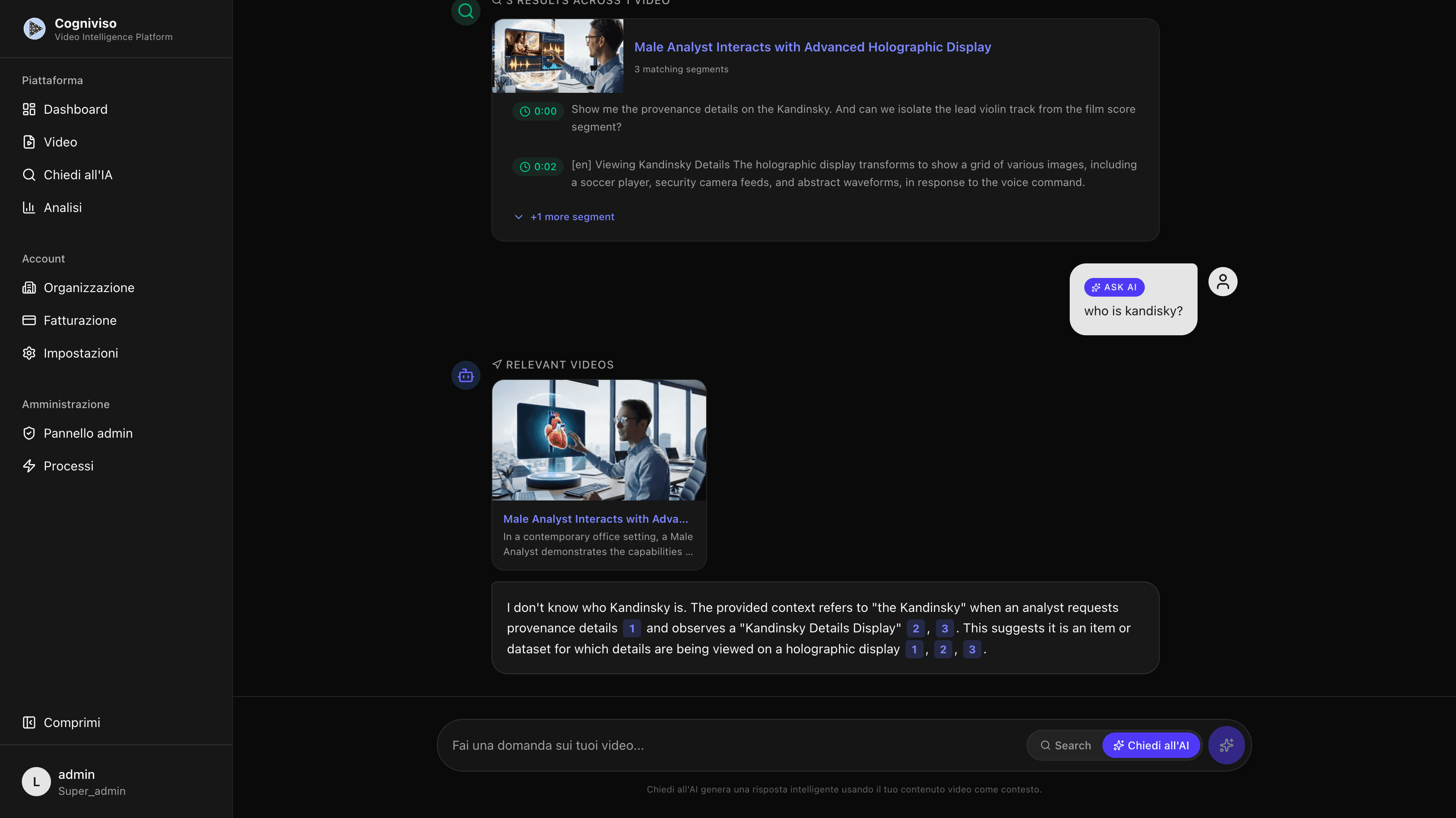Click the Chiedi all'AI button
Image resolution: width=1456 pixels, height=818 pixels.
[x=1151, y=745]
